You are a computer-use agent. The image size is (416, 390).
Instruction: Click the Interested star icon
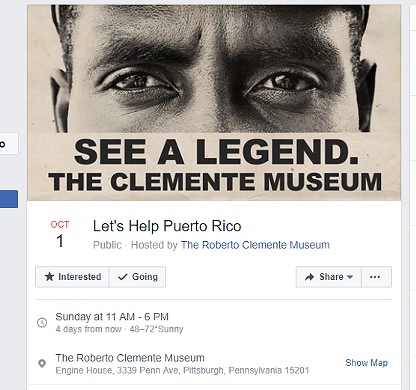tap(49, 276)
